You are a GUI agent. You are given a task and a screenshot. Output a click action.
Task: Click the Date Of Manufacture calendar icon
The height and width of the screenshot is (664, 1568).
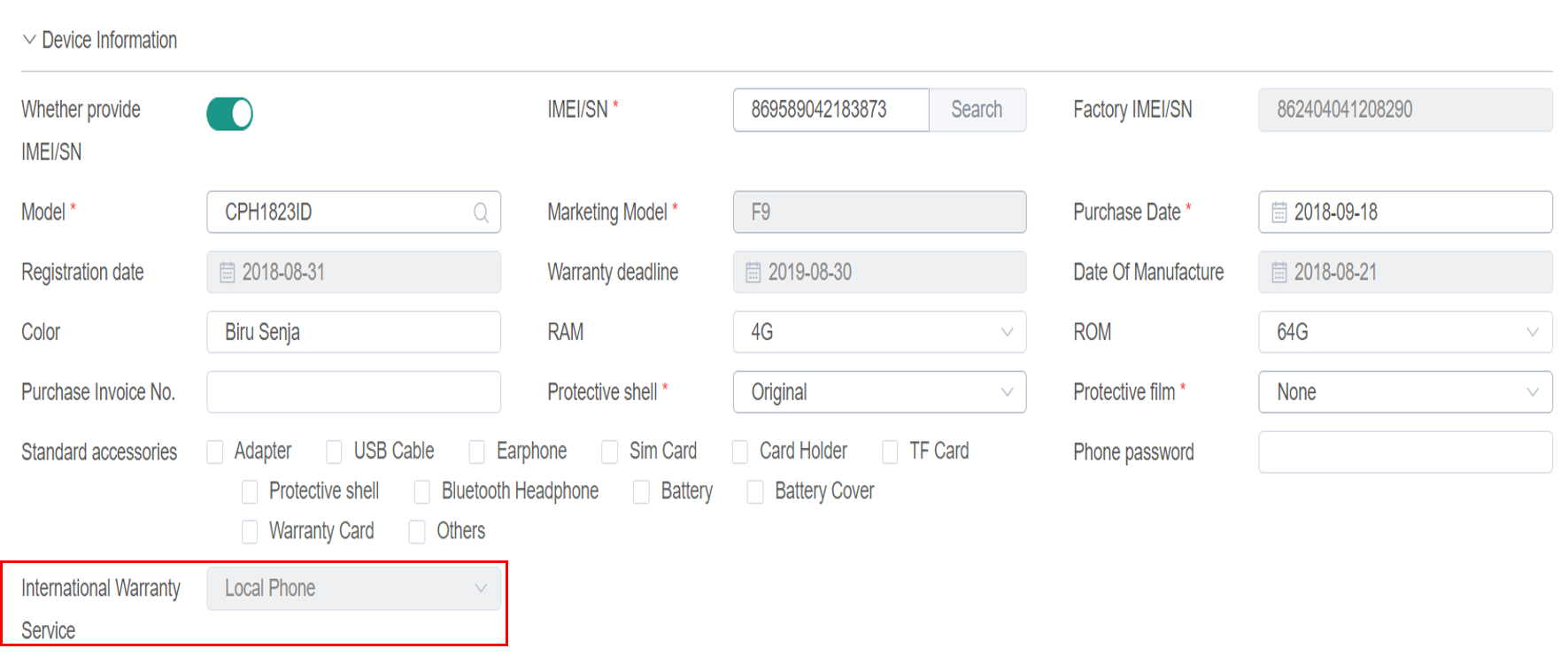pos(1278,273)
